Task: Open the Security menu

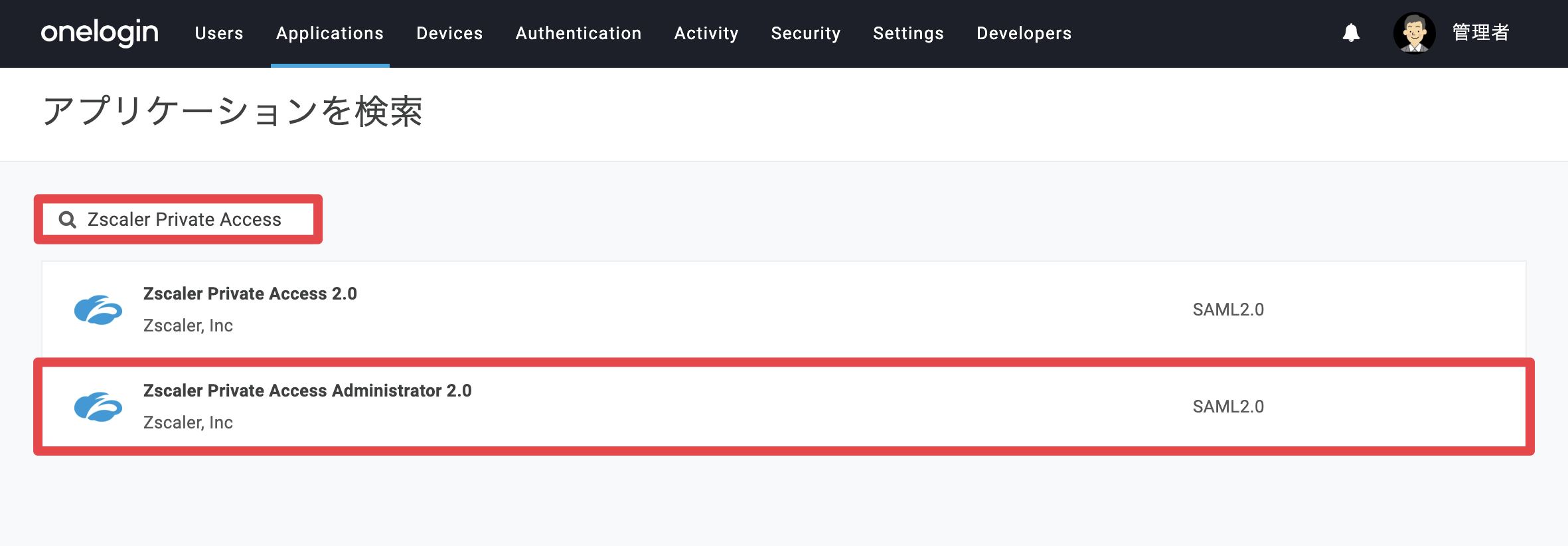Action: 806,33
